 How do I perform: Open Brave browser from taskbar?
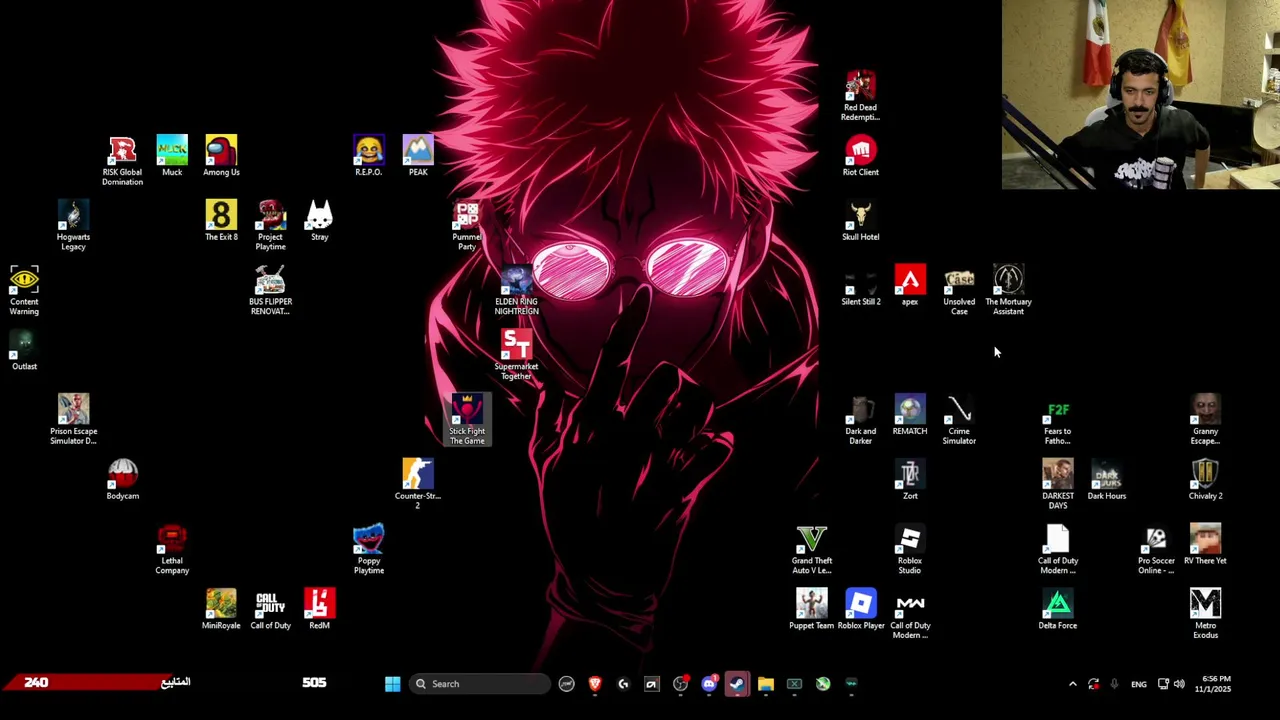[595, 684]
